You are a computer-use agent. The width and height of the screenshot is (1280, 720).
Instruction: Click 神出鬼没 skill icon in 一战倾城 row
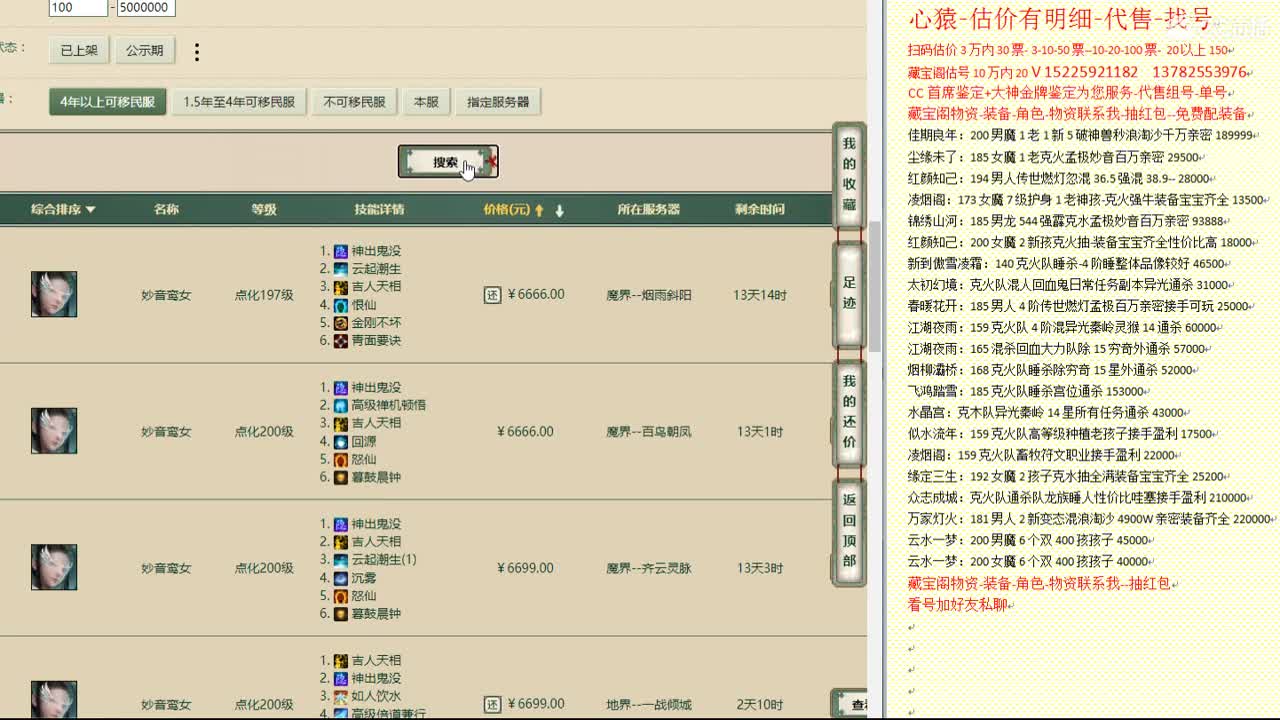pyautogui.click(x=340, y=678)
